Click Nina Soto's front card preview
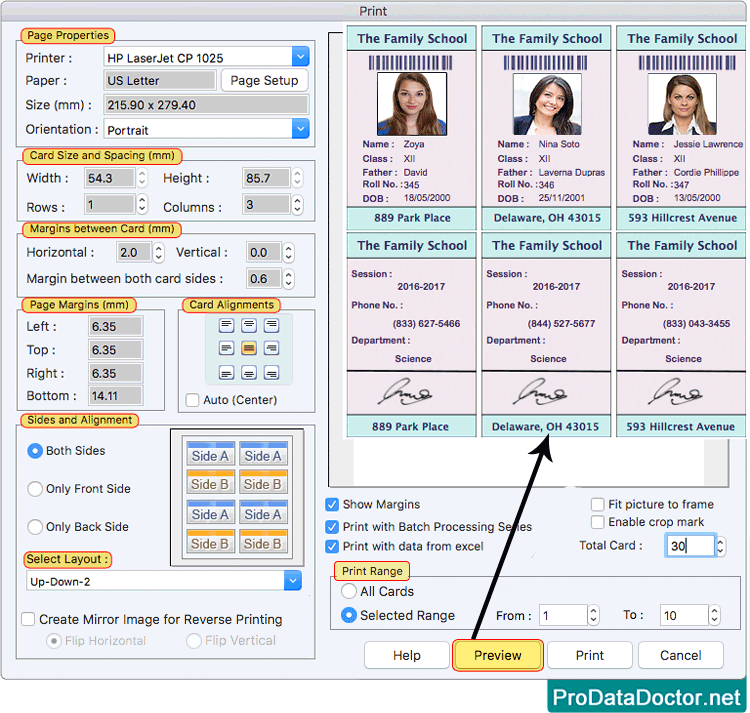Screen dimensions: 750x713 point(547,128)
